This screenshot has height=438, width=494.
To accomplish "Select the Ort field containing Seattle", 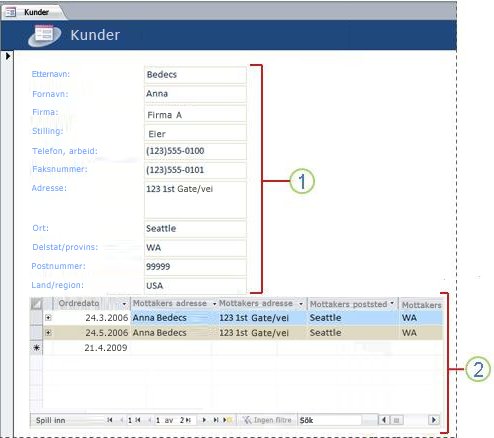I will tap(195, 229).
